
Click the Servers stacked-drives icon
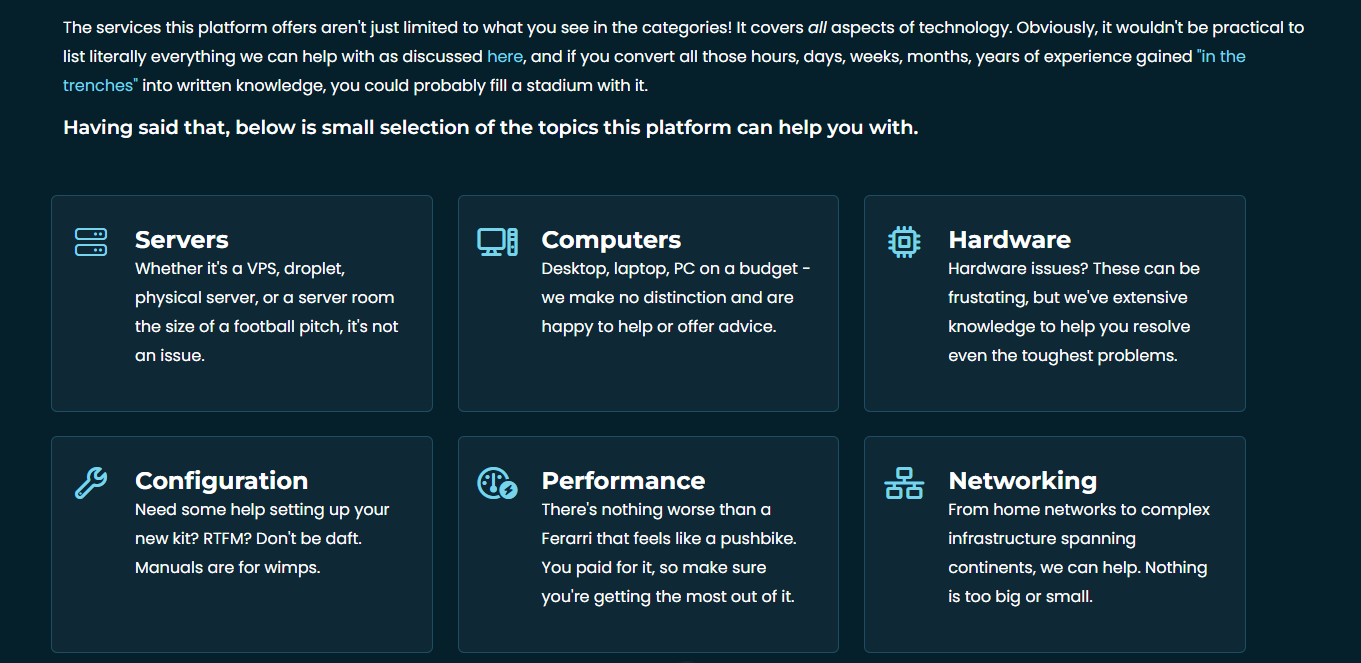(x=91, y=242)
